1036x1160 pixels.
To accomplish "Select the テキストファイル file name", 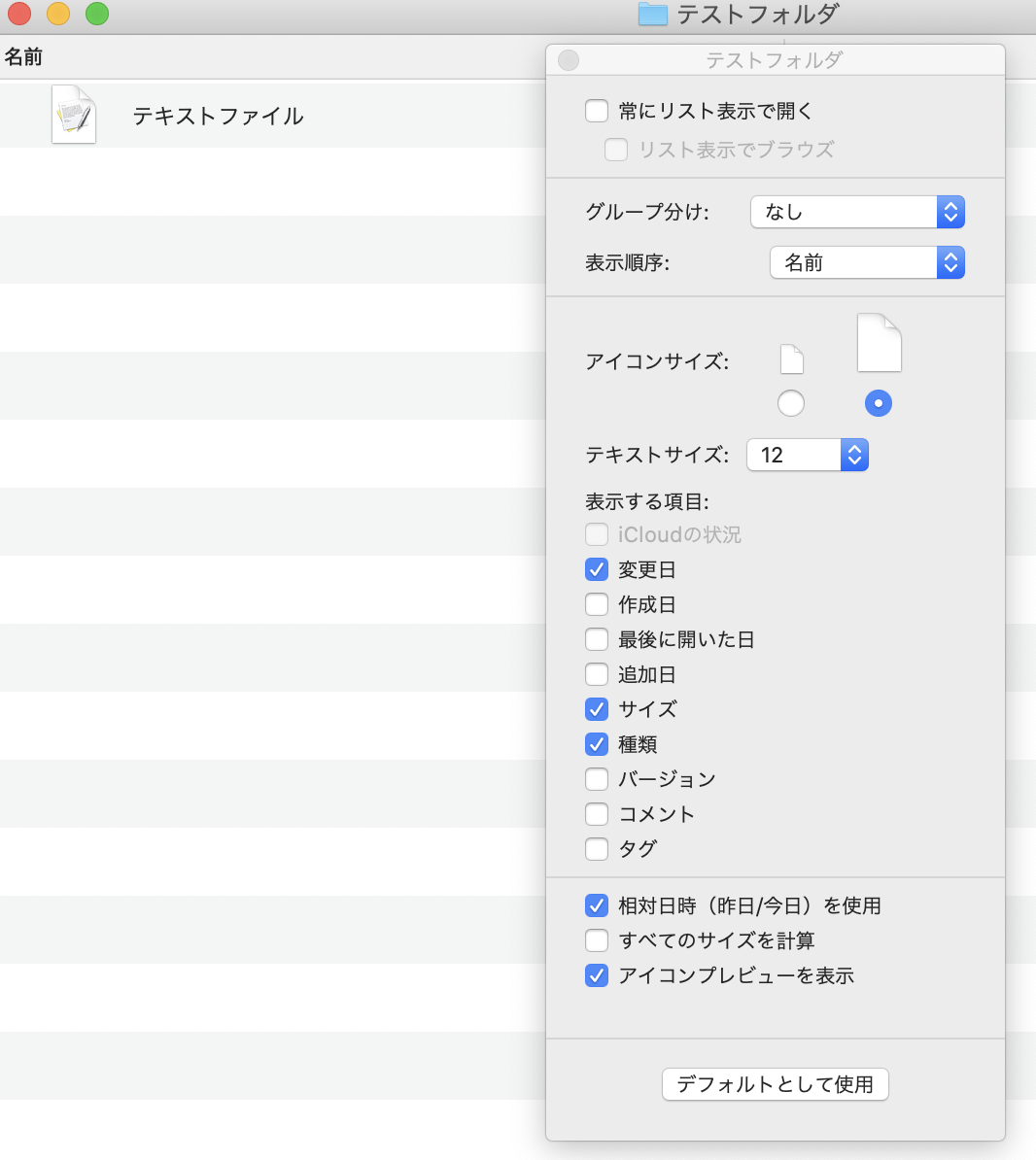I will pos(218,116).
